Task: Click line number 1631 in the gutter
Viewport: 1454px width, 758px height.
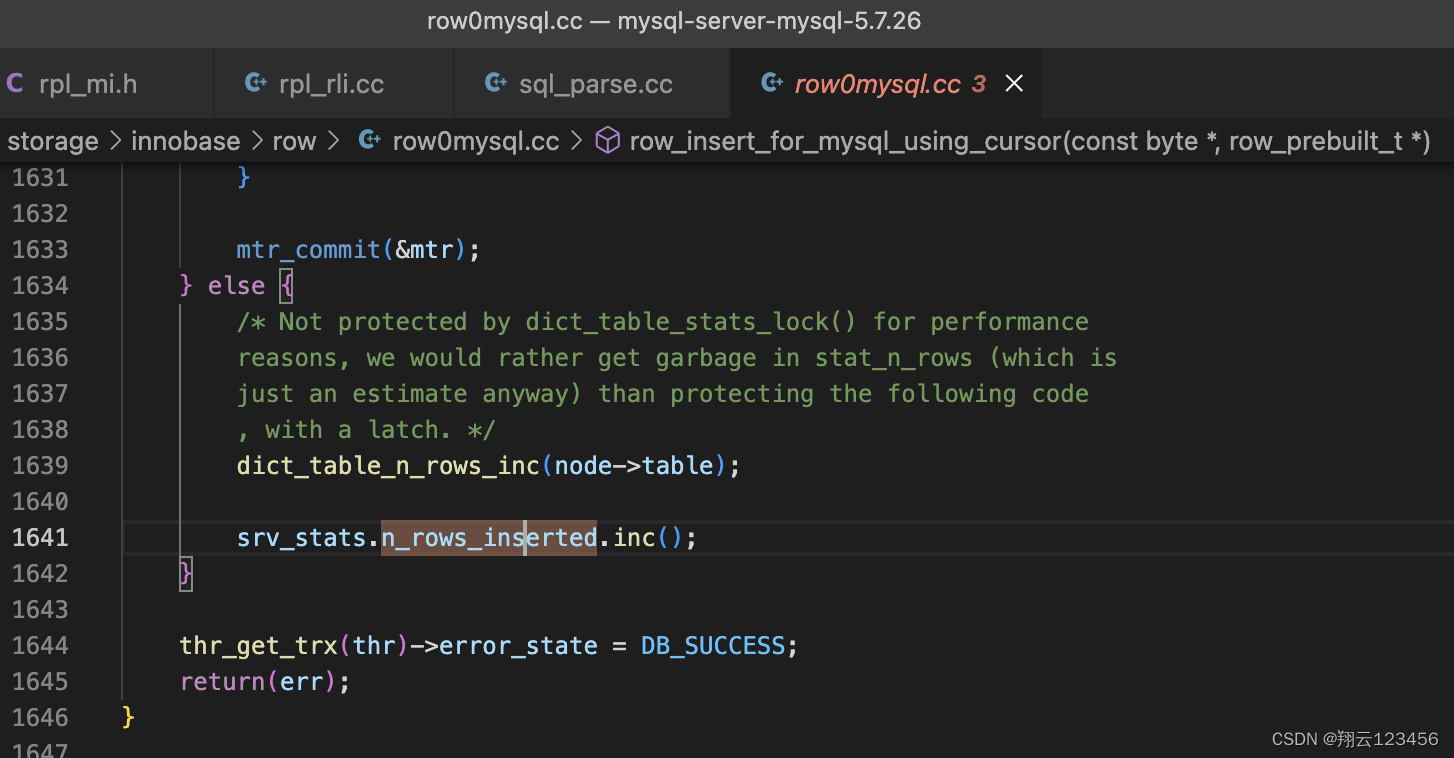Action: [x=40, y=177]
